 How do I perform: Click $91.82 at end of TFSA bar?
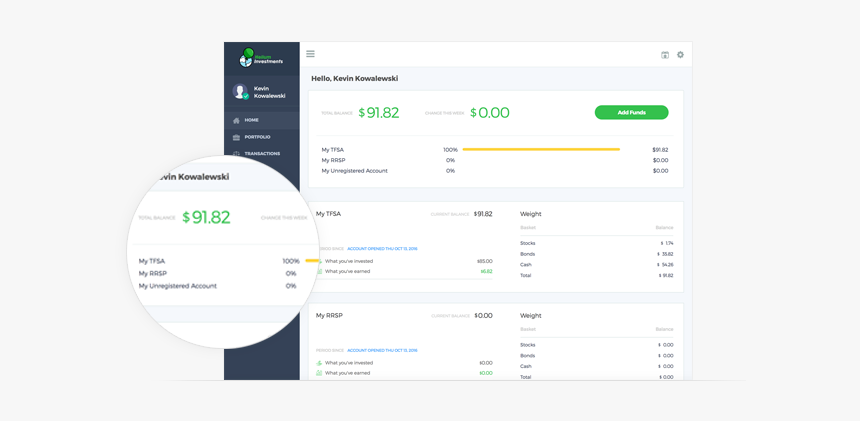click(x=660, y=150)
